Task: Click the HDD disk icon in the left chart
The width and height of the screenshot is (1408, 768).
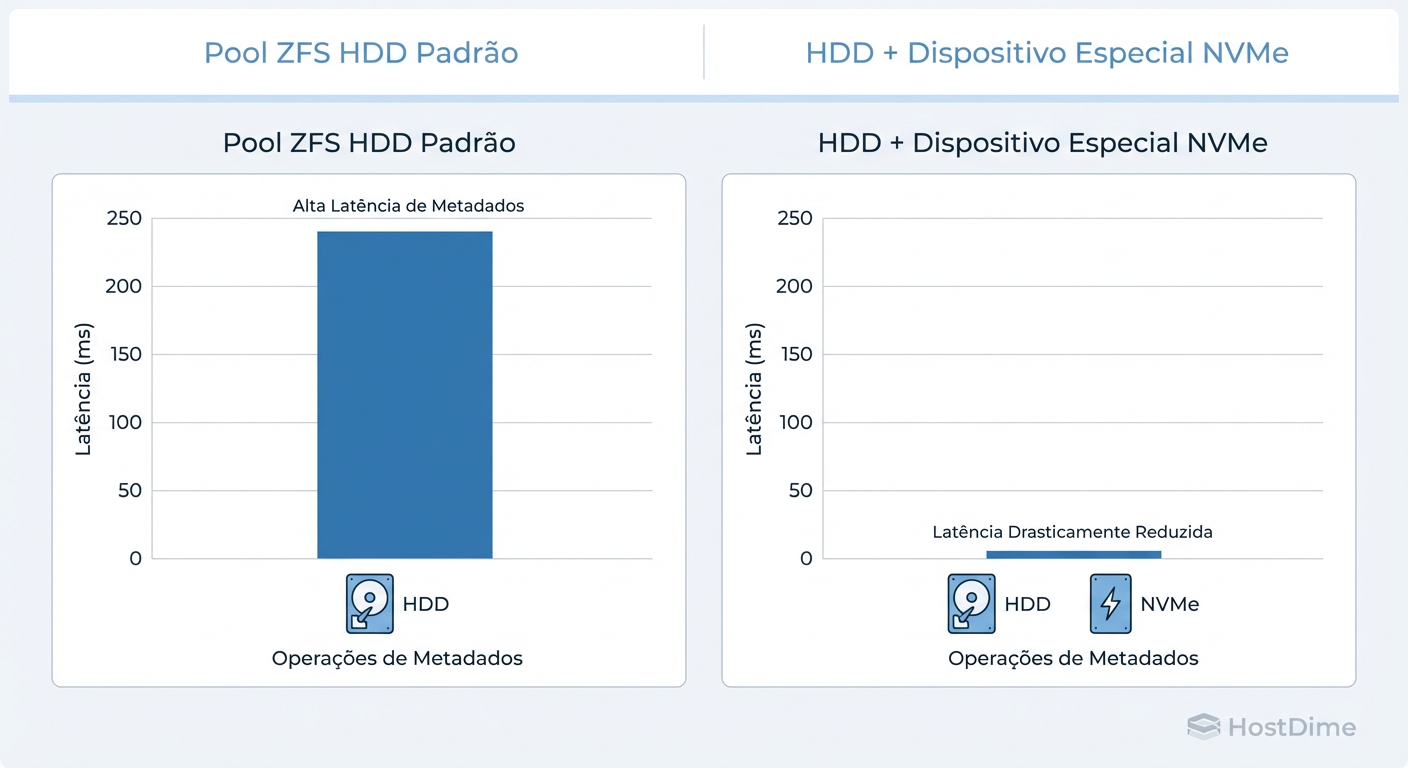Action: 369,603
